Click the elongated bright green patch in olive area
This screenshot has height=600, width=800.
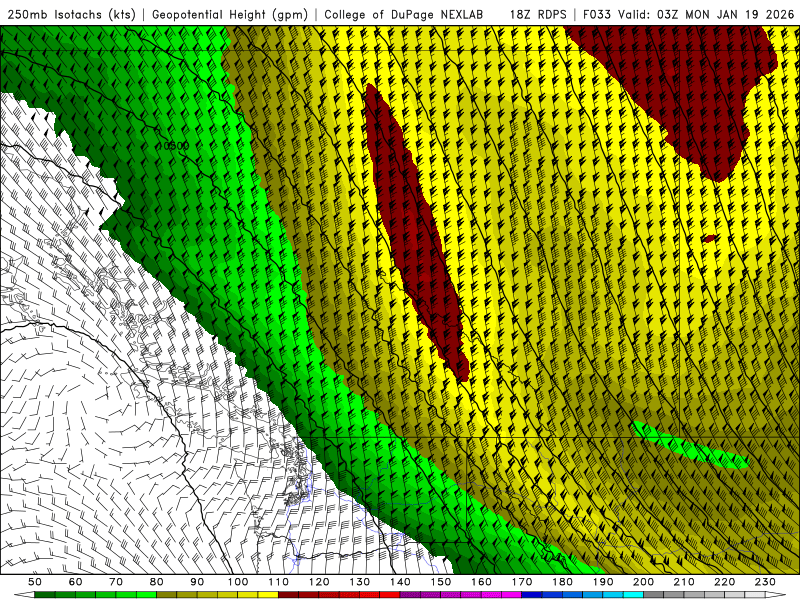click(x=690, y=445)
